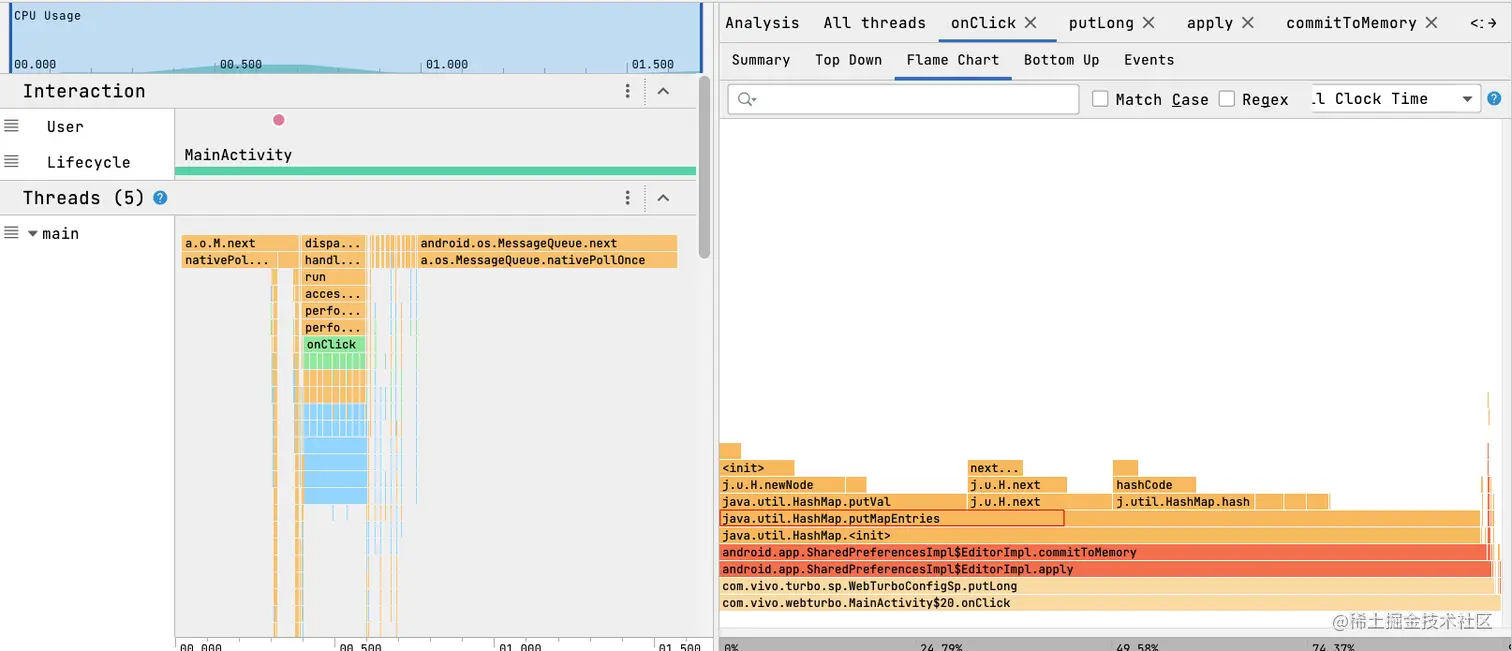Select the MainActivity lifecycle bar

pyautogui.click(x=435, y=171)
